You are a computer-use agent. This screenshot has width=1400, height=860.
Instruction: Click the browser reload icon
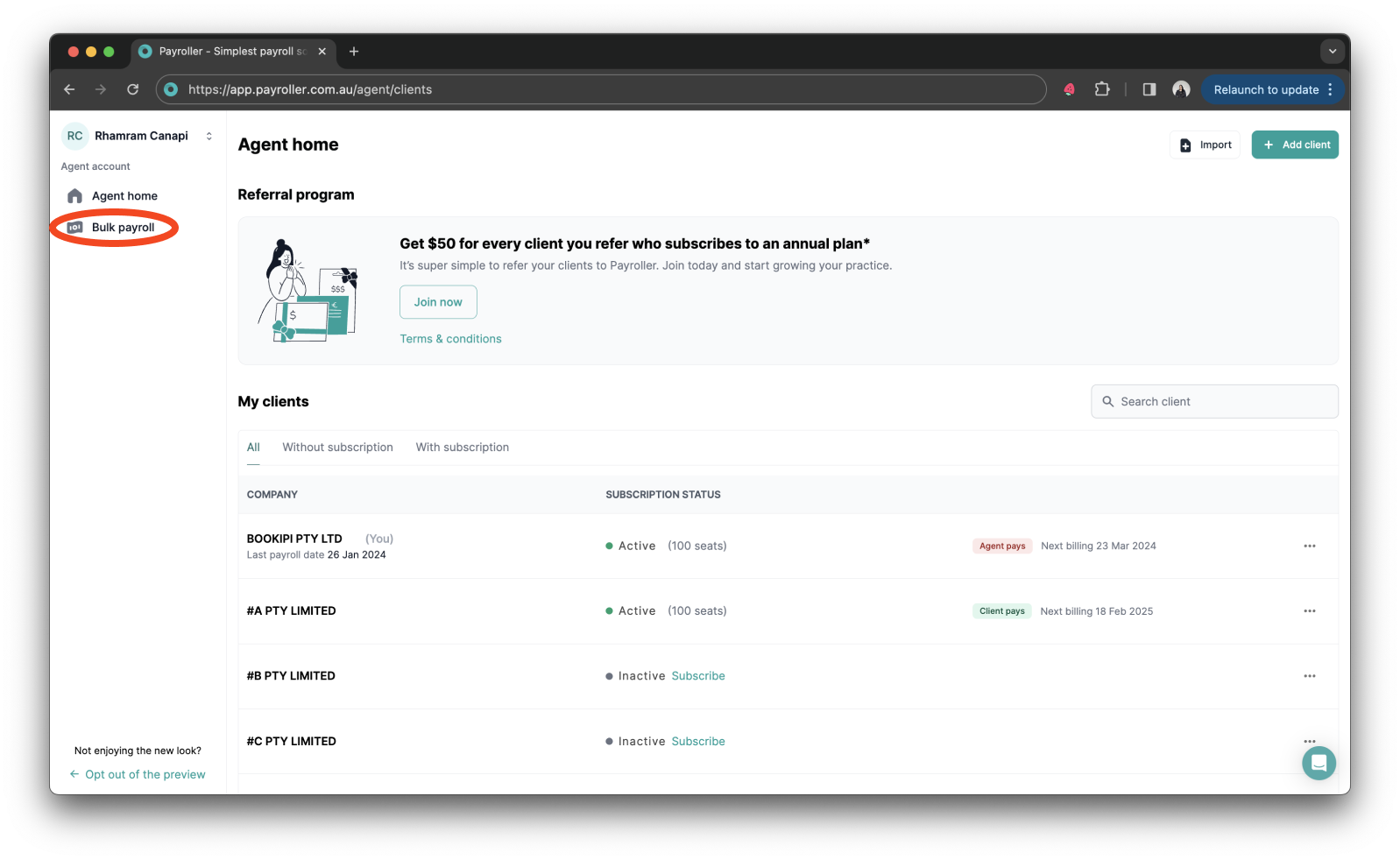[x=133, y=89]
